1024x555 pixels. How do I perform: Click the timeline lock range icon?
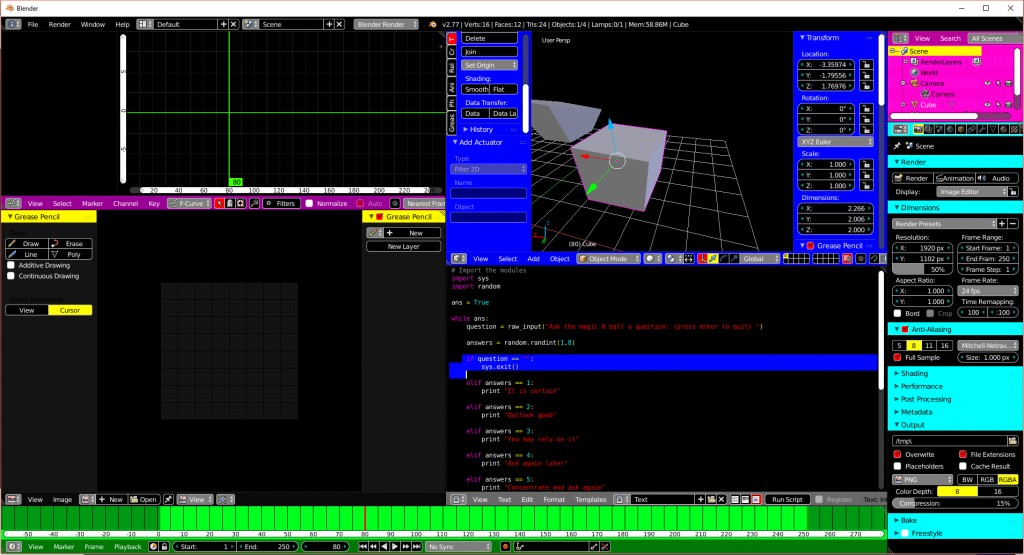click(x=165, y=547)
